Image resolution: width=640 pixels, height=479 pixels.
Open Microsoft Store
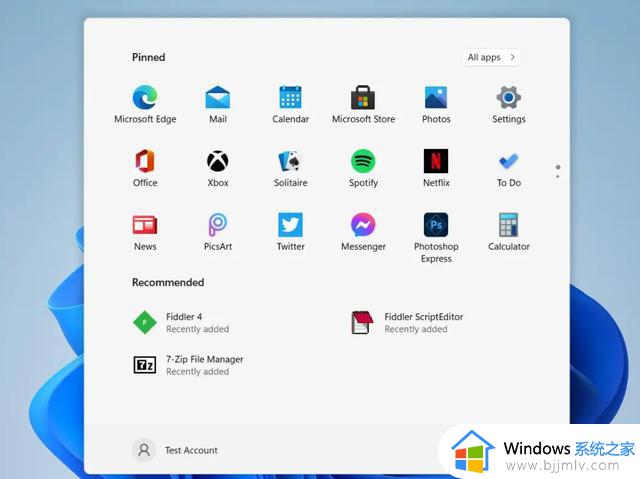coord(363,104)
